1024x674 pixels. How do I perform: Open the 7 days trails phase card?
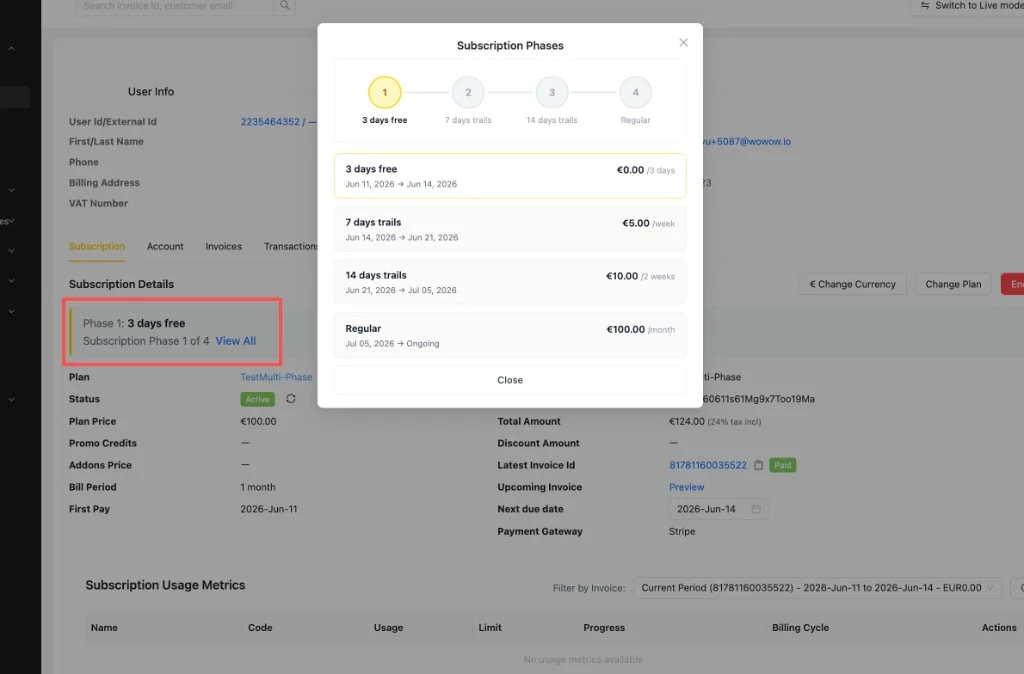(510, 229)
